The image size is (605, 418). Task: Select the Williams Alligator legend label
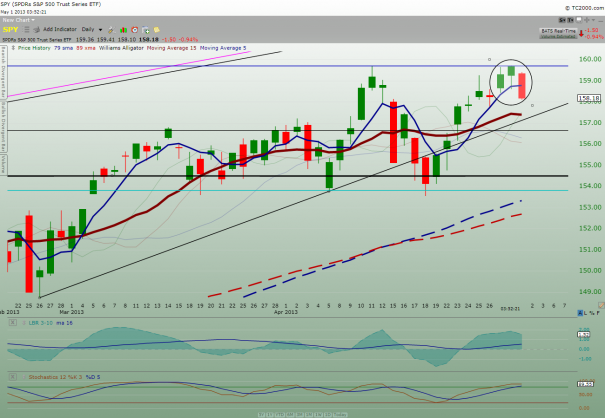click(121, 48)
